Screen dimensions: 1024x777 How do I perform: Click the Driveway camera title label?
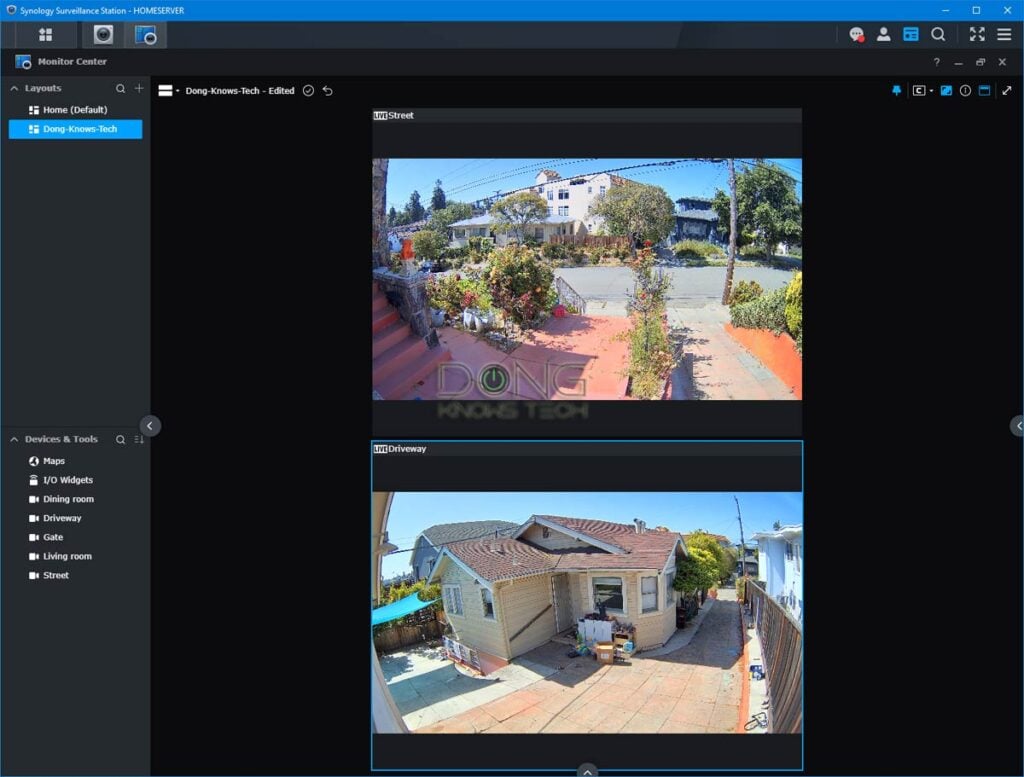407,449
